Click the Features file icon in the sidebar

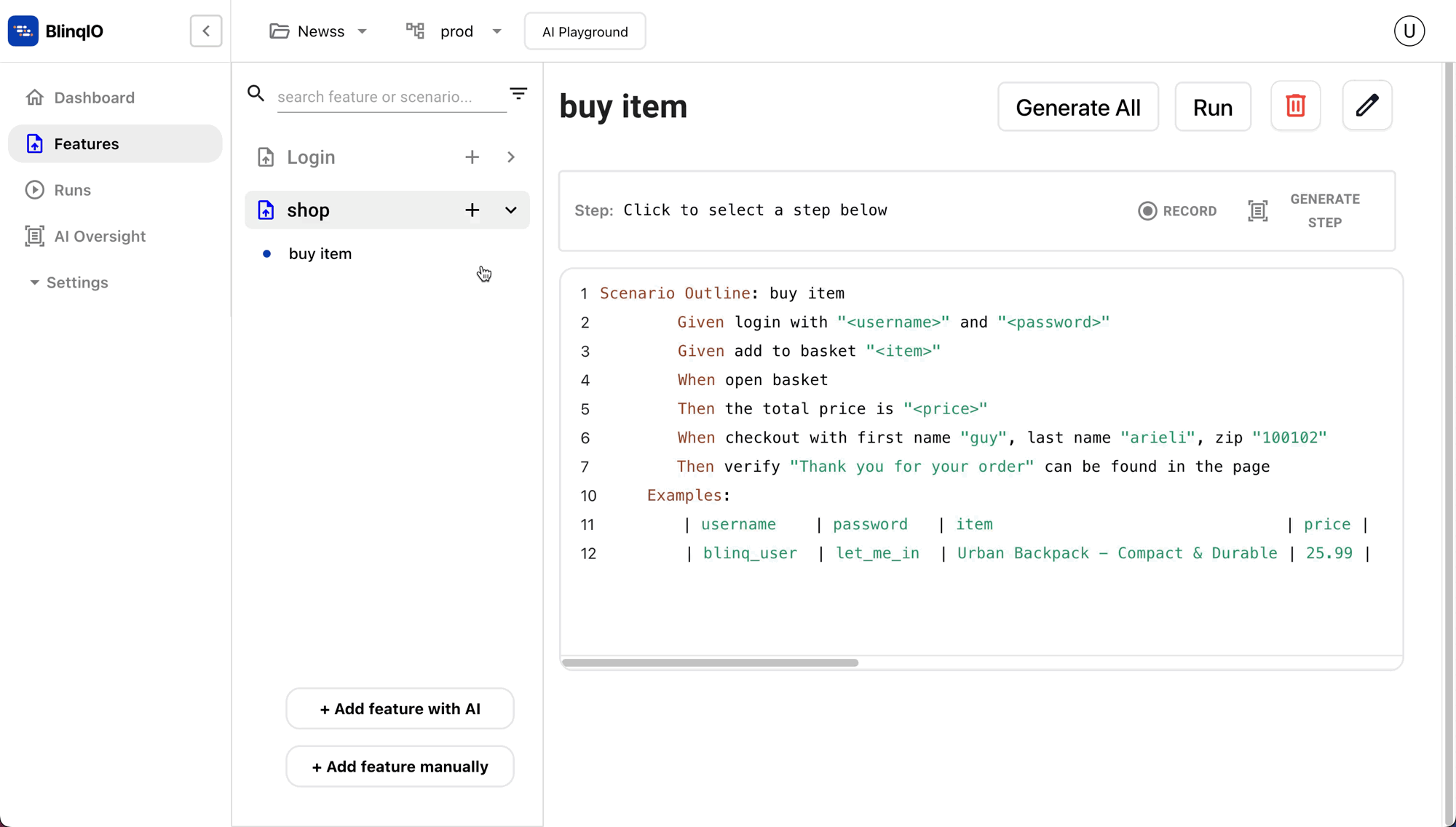point(35,143)
